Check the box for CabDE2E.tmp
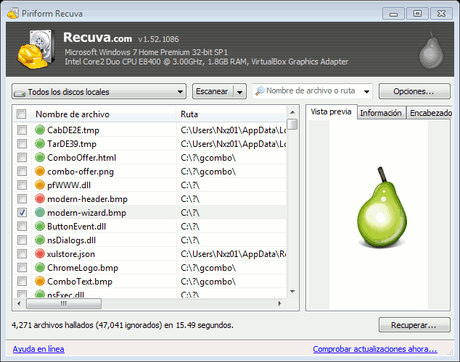The height and width of the screenshot is (362, 460). [x=22, y=130]
